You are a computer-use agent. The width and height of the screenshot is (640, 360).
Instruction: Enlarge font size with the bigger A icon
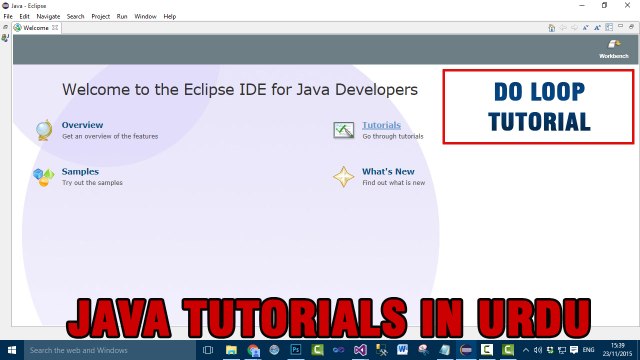click(598, 27)
